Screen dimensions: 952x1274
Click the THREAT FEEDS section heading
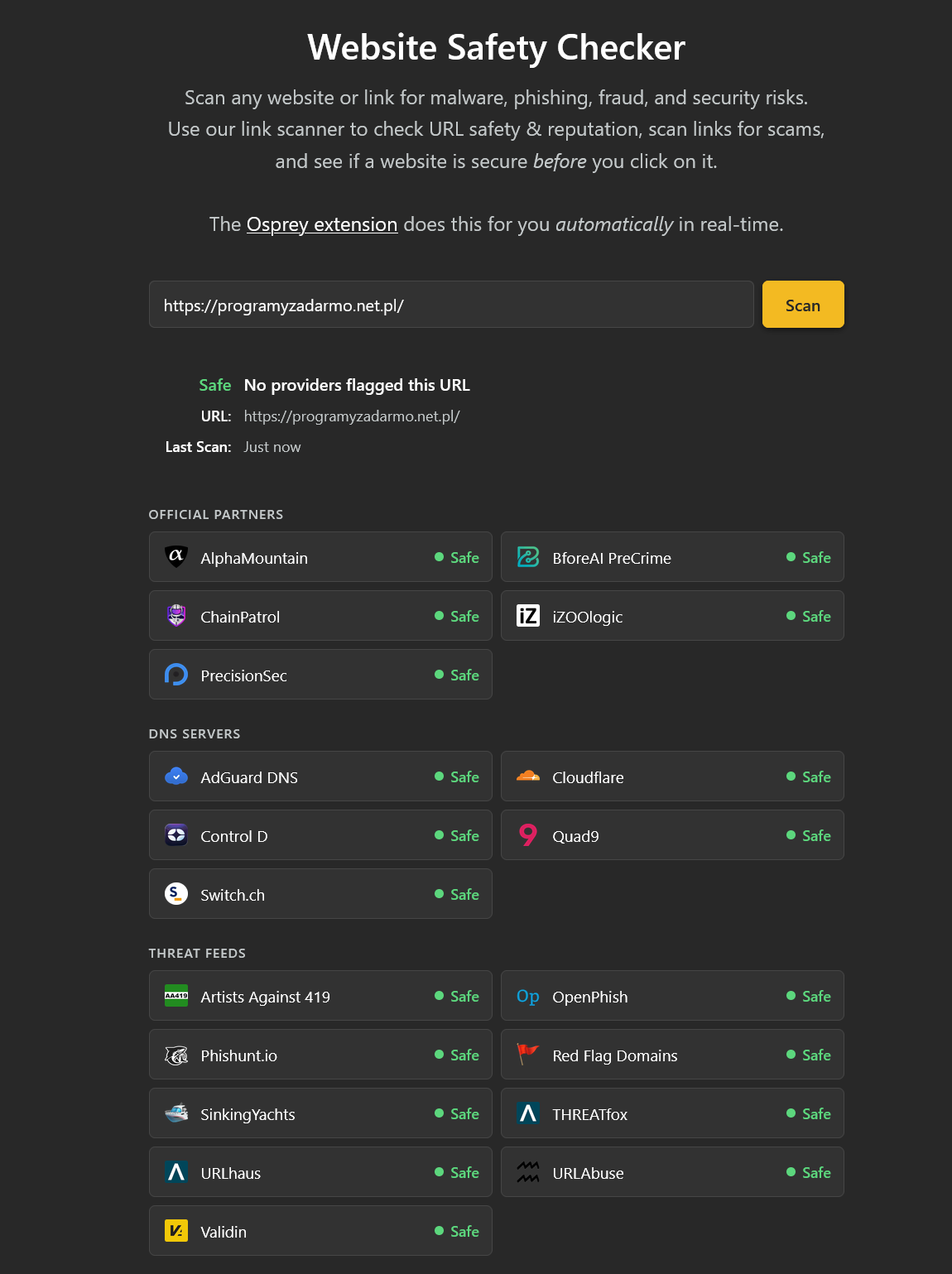[x=197, y=954]
